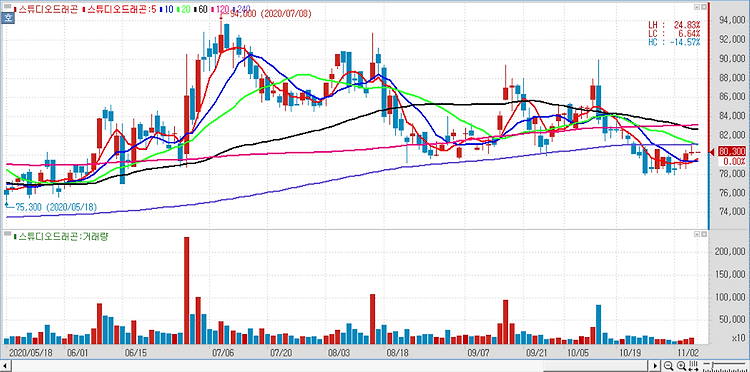Click the HC : -14.57% text
Viewport: 750px width, 372px height.
coord(674,42)
